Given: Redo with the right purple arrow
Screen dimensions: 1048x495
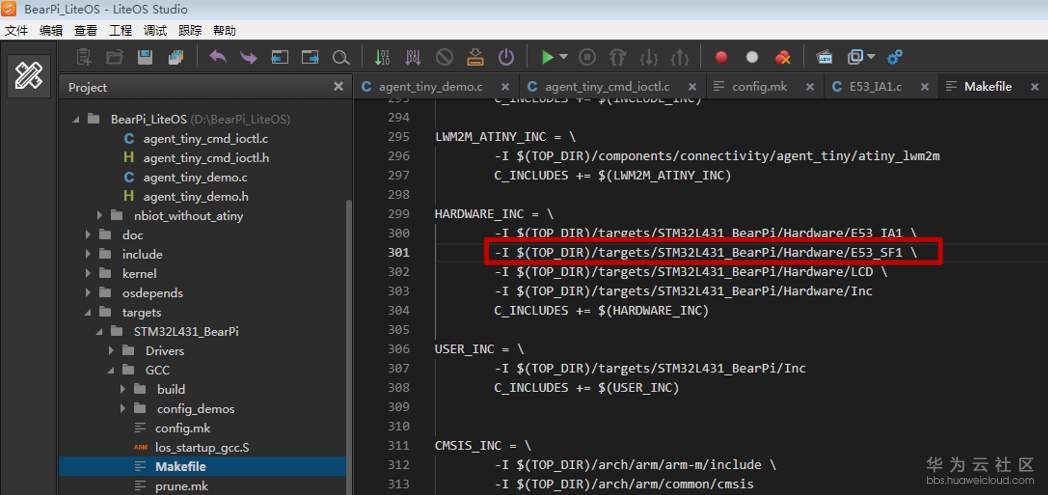Looking at the screenshot, I should pyautogui.click(x=249, y=57).
